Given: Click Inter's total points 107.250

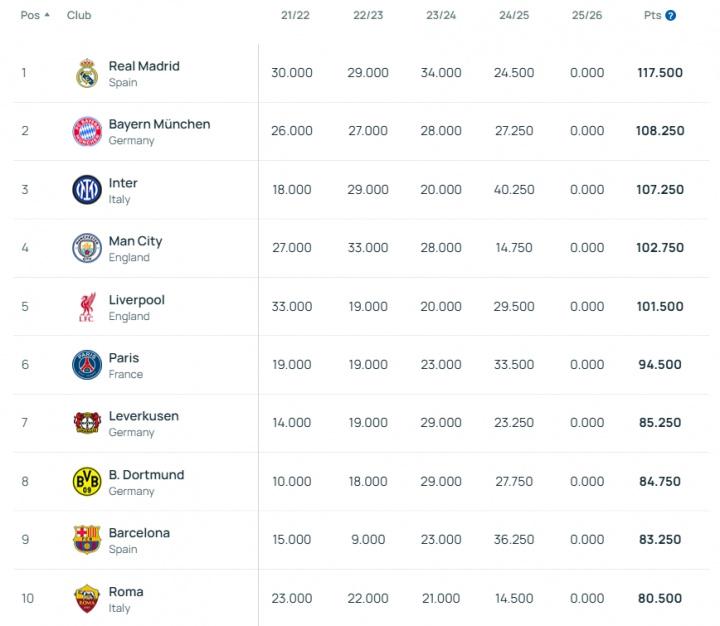Looking at the screenshot, I should click(x=659, y=189).
